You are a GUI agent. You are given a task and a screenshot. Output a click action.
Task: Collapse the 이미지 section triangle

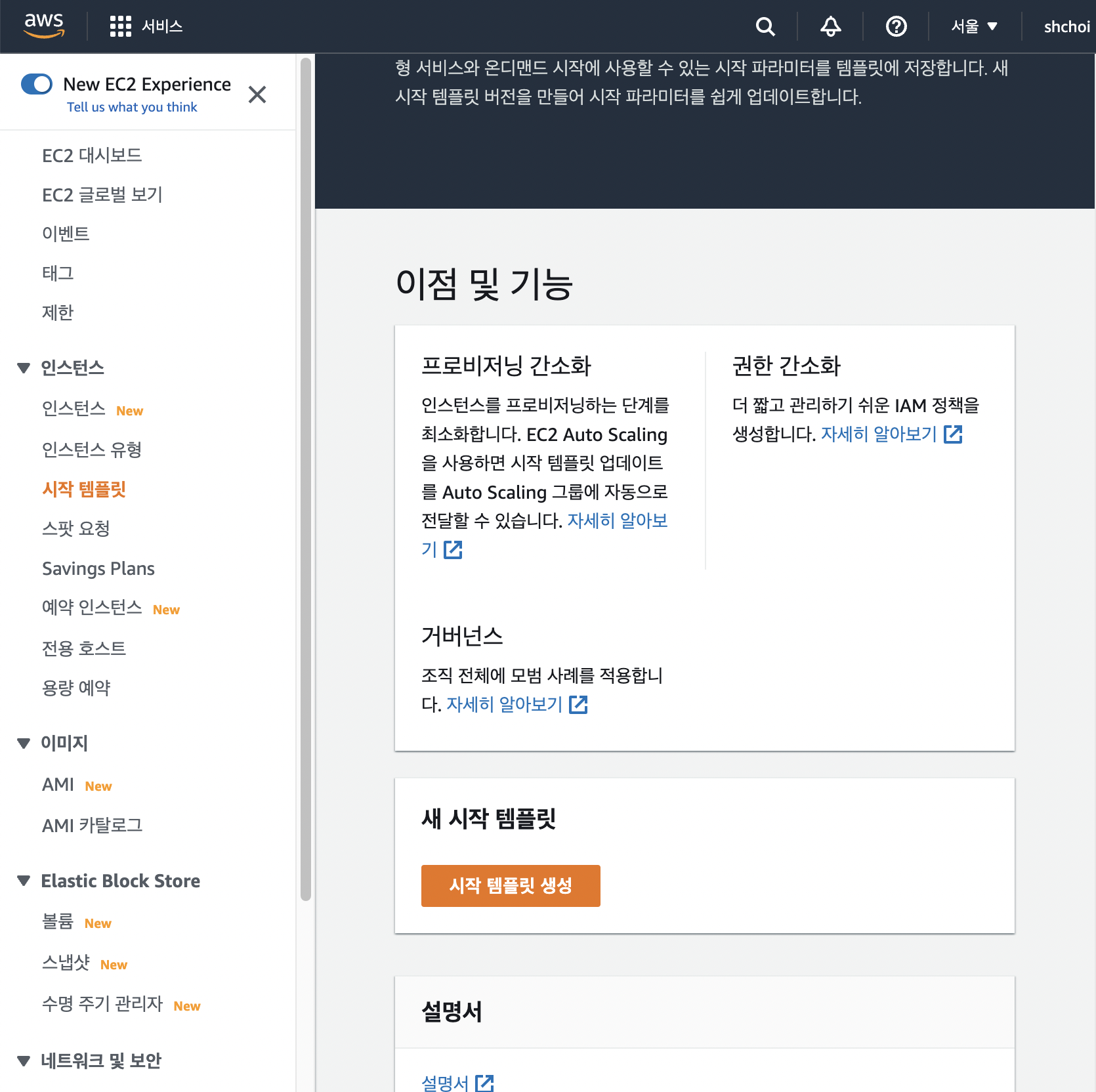click(24, 743)
